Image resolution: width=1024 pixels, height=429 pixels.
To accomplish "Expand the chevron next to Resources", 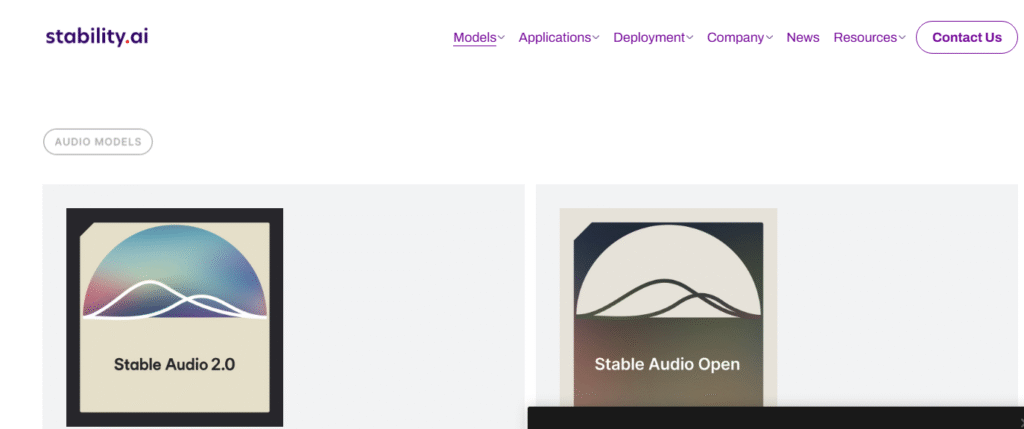I will point(902,38).
